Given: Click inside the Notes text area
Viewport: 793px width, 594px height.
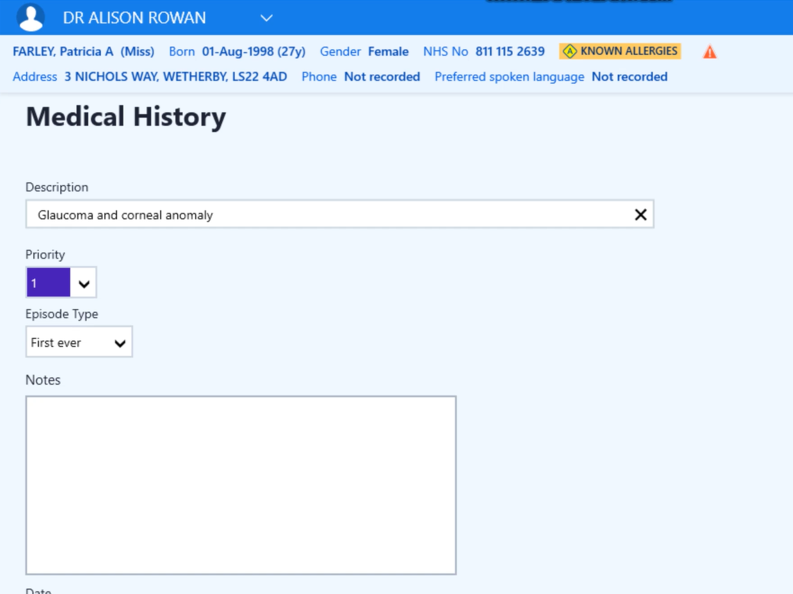Looking at the screenshot, I should (x=241, y=485).
